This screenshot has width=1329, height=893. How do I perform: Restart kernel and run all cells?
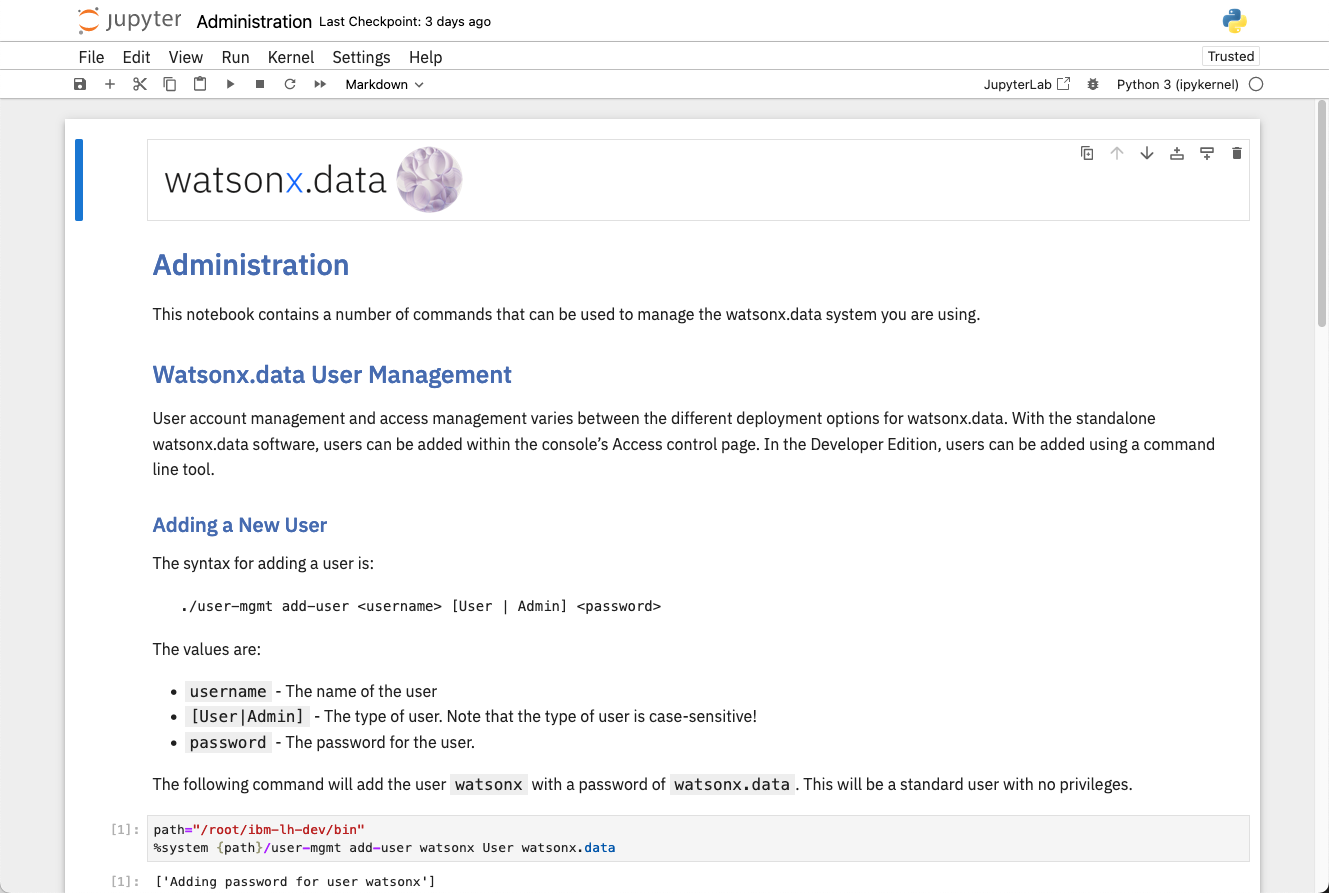tap(320, 84)
